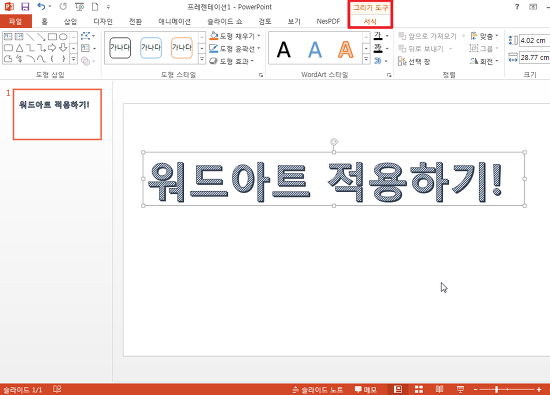
Task: Expand the shape styles gallery More button
Action: point(202,59)
